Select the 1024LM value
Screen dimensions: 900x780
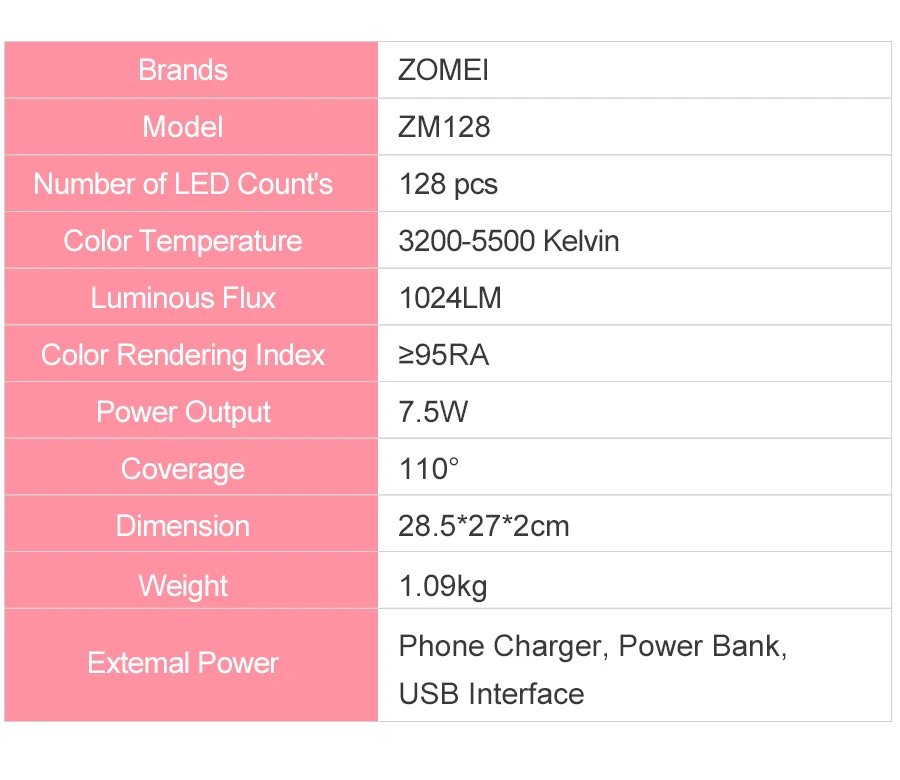click(x=451, y=298)
